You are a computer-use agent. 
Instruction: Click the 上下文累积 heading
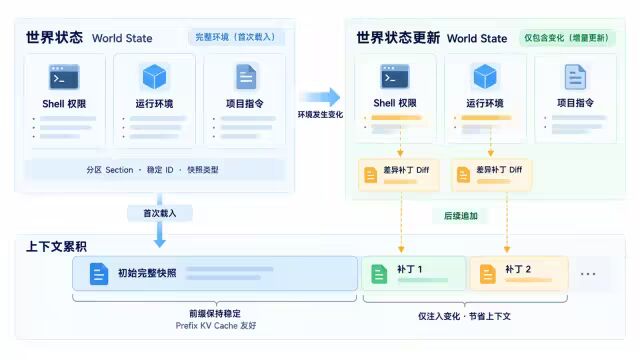tap(56, 247)
